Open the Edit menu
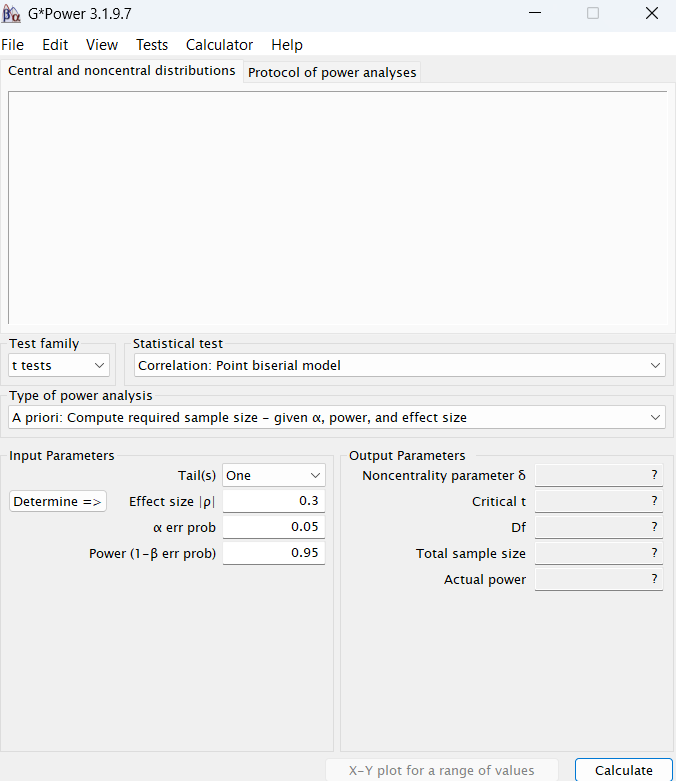Viewport: 676px width, 781px height. click(55, 45)
